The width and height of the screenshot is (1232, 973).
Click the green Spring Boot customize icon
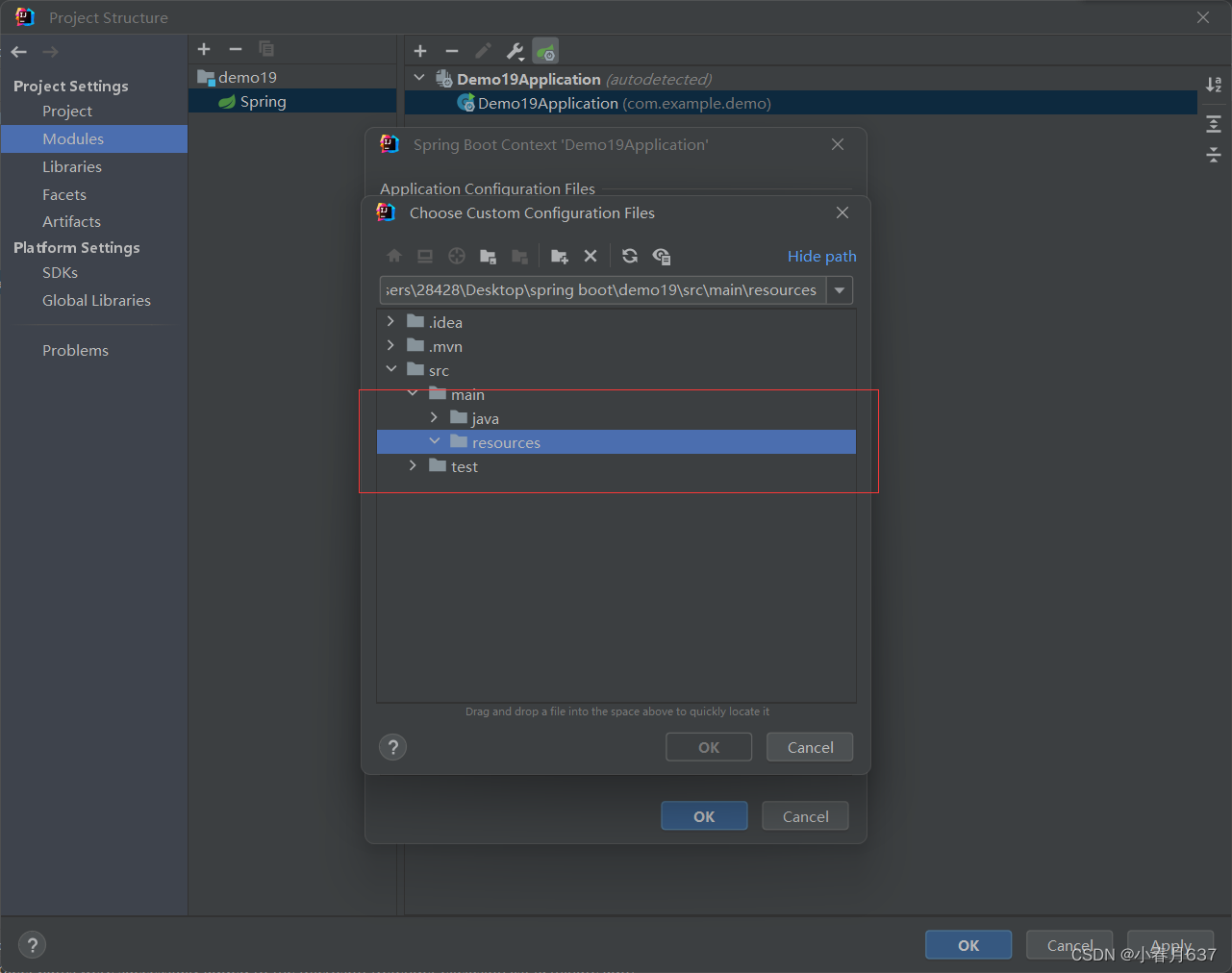[x=545, y=51]
